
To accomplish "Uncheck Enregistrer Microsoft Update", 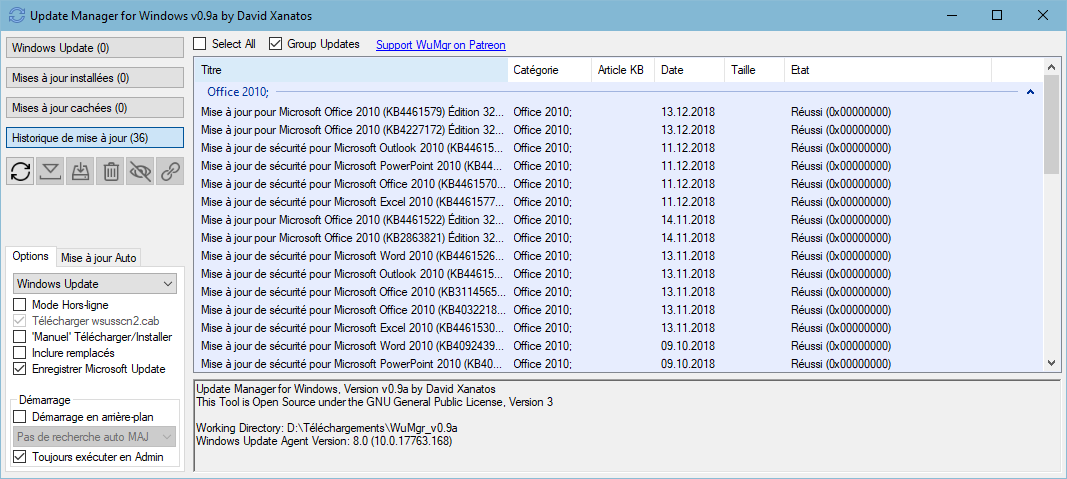I will [x=20, y=369].
